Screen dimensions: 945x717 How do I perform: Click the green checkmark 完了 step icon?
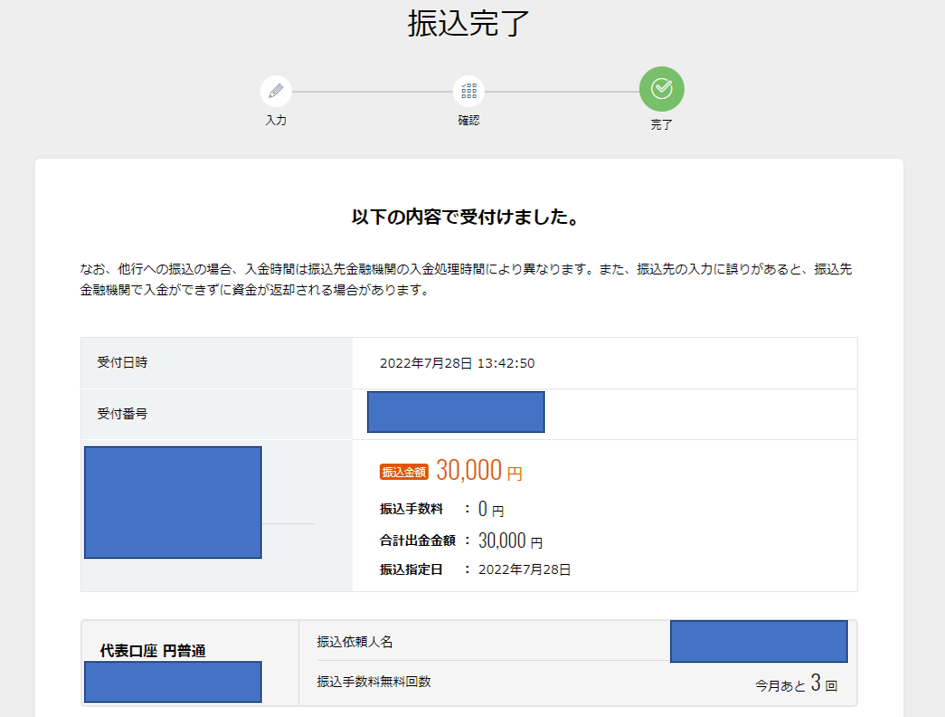[x=661, y=90]
